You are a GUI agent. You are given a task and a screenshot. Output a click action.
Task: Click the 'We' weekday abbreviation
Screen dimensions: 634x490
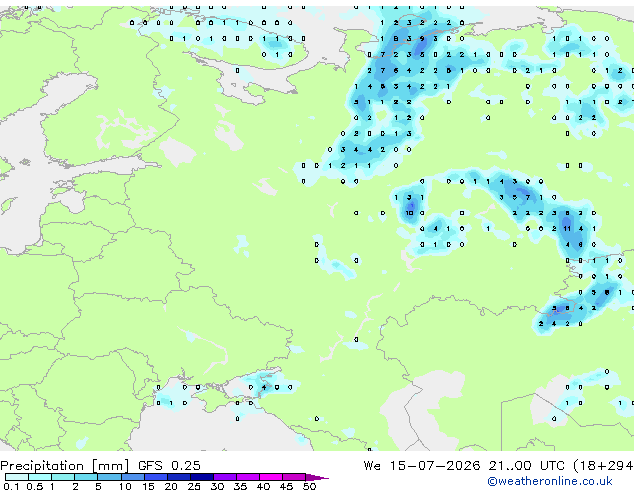coord(372,466)
